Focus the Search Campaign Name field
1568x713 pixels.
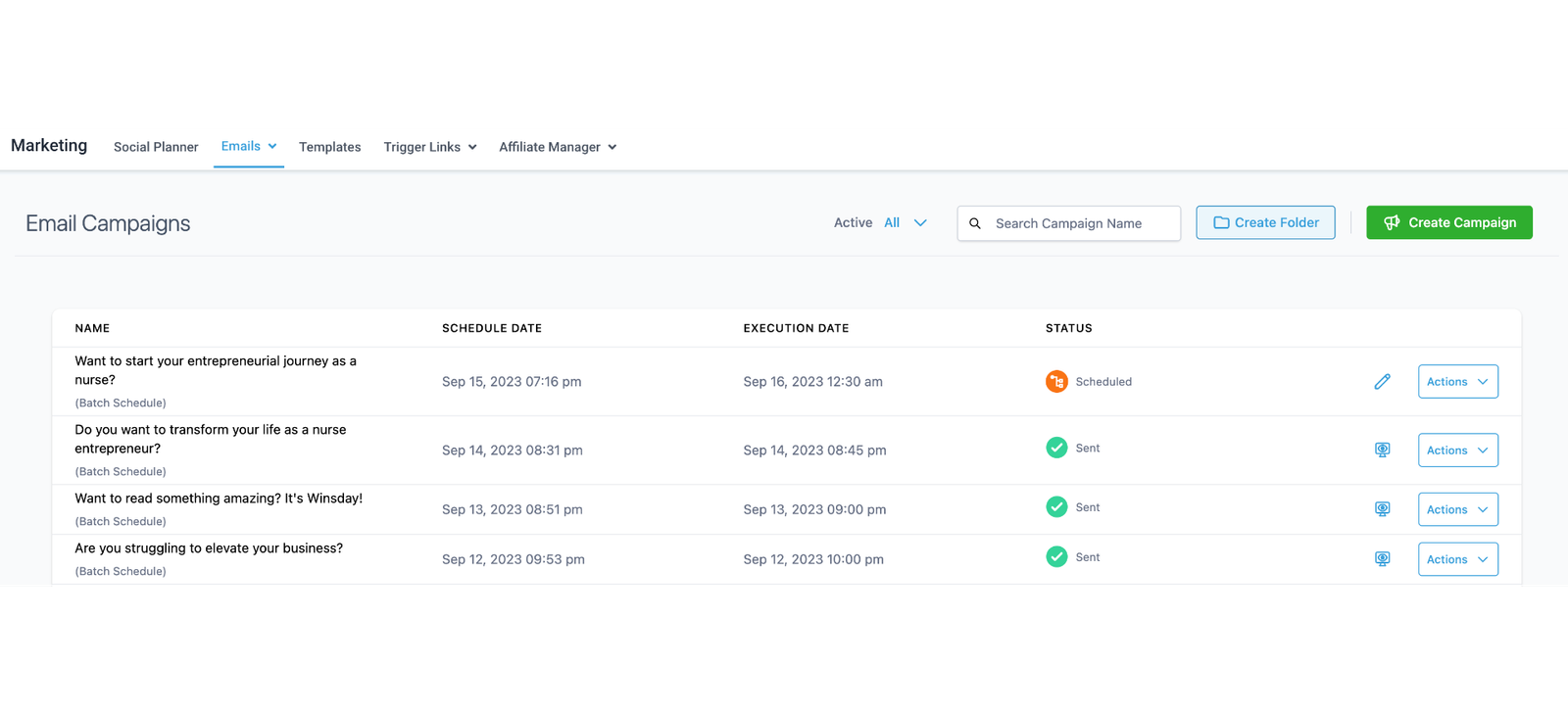pos(1078,223)
